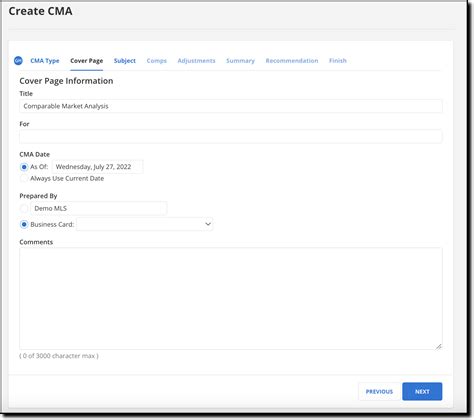This screenshot has height=420, width=474.
Task: Choose the Demo MLS radio button
Action: pyautogui.click(x=24, y=208)
